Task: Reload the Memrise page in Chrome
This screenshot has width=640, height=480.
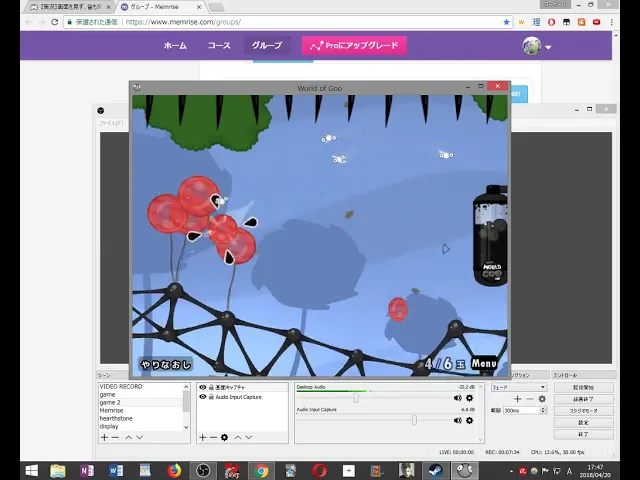Action: click(x=55, y=22)
